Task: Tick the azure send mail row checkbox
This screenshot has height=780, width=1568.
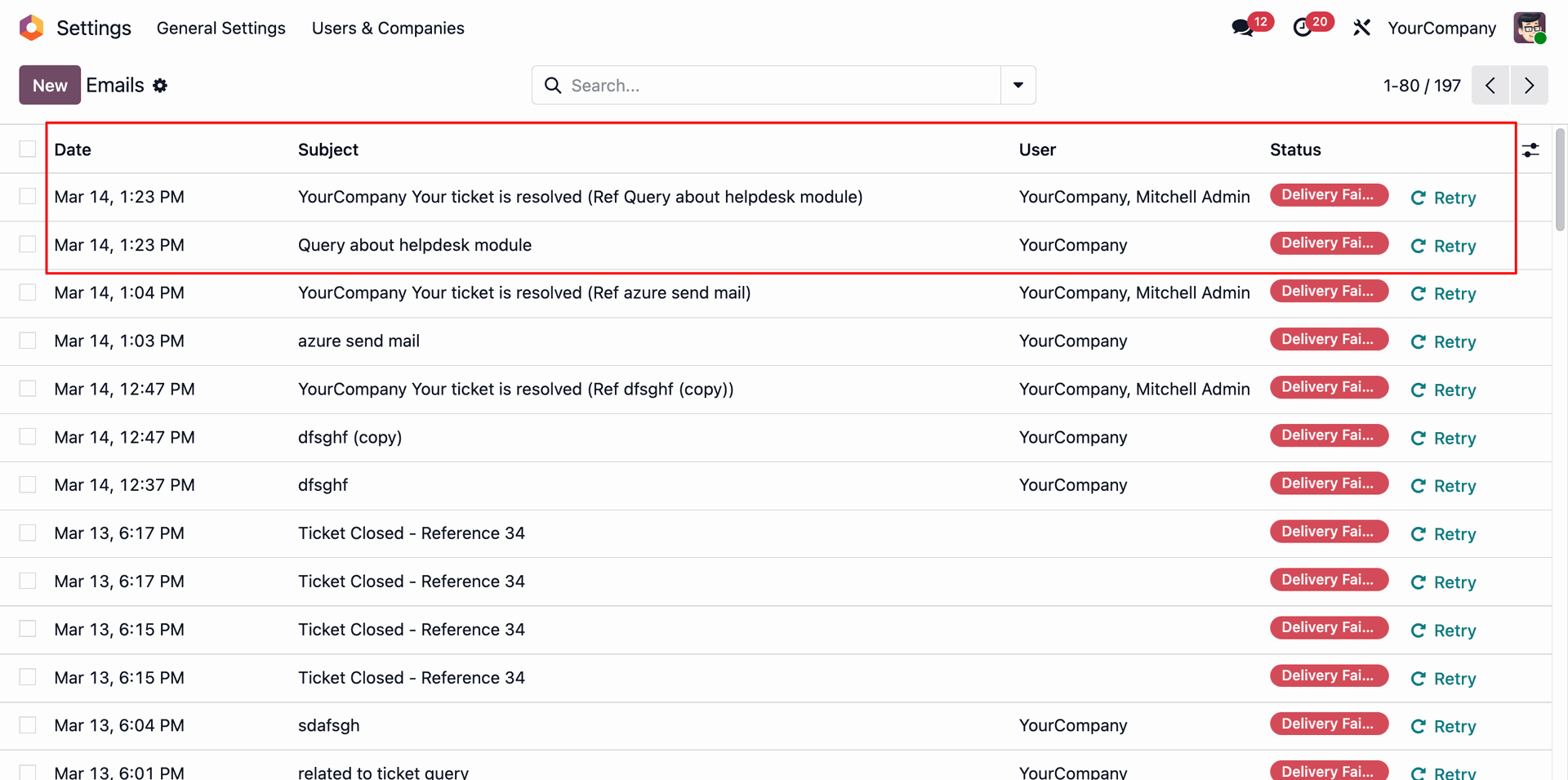Action: [x=28, y=341]
